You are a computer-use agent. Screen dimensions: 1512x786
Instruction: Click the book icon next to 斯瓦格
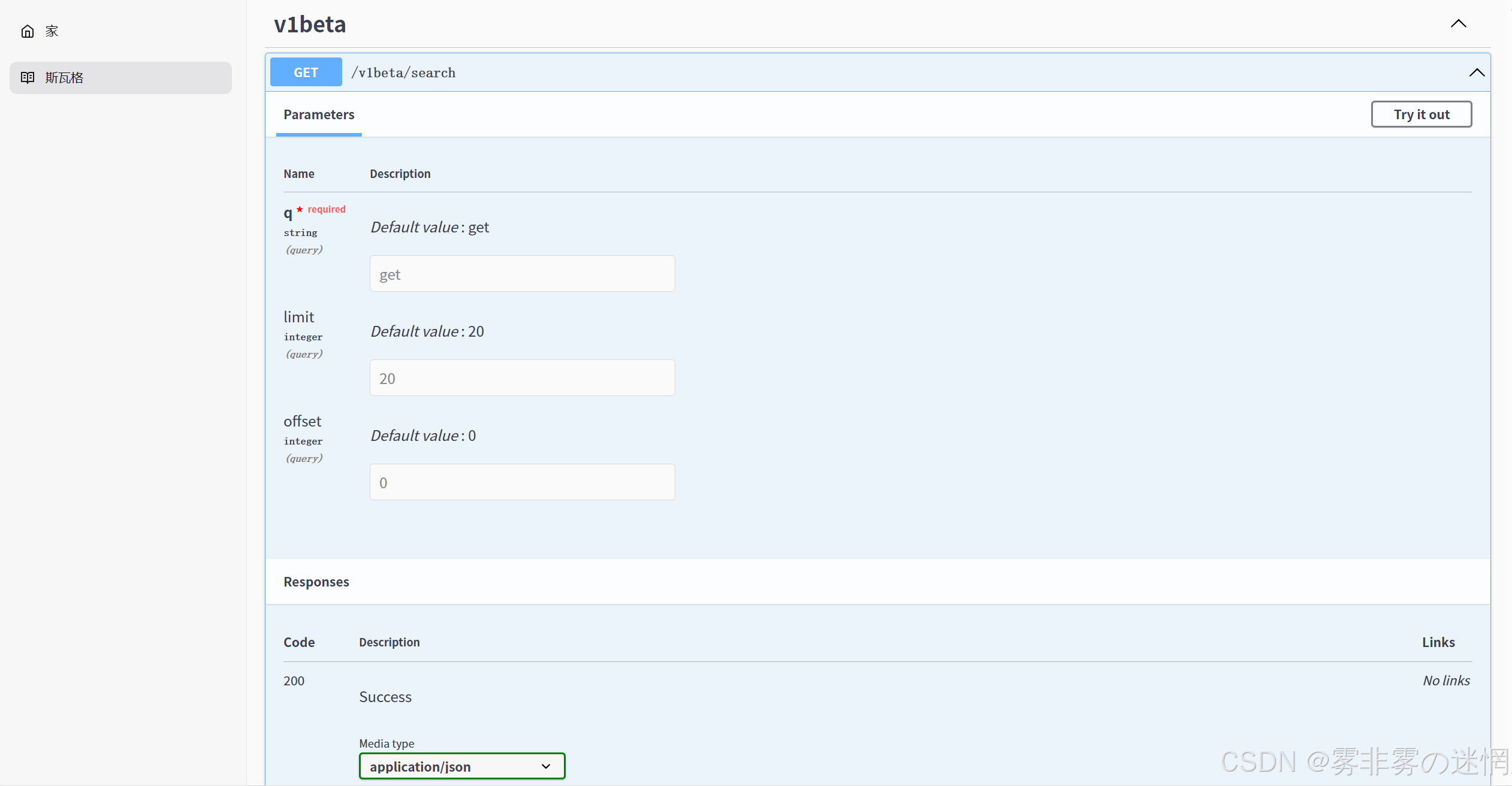28,77
